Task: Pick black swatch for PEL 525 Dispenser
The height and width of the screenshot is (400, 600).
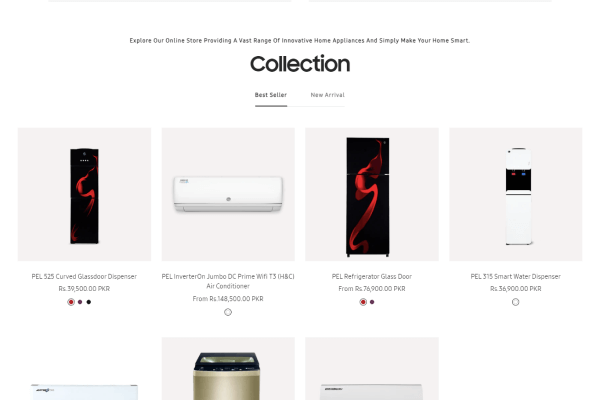Action: click(89, 302)
